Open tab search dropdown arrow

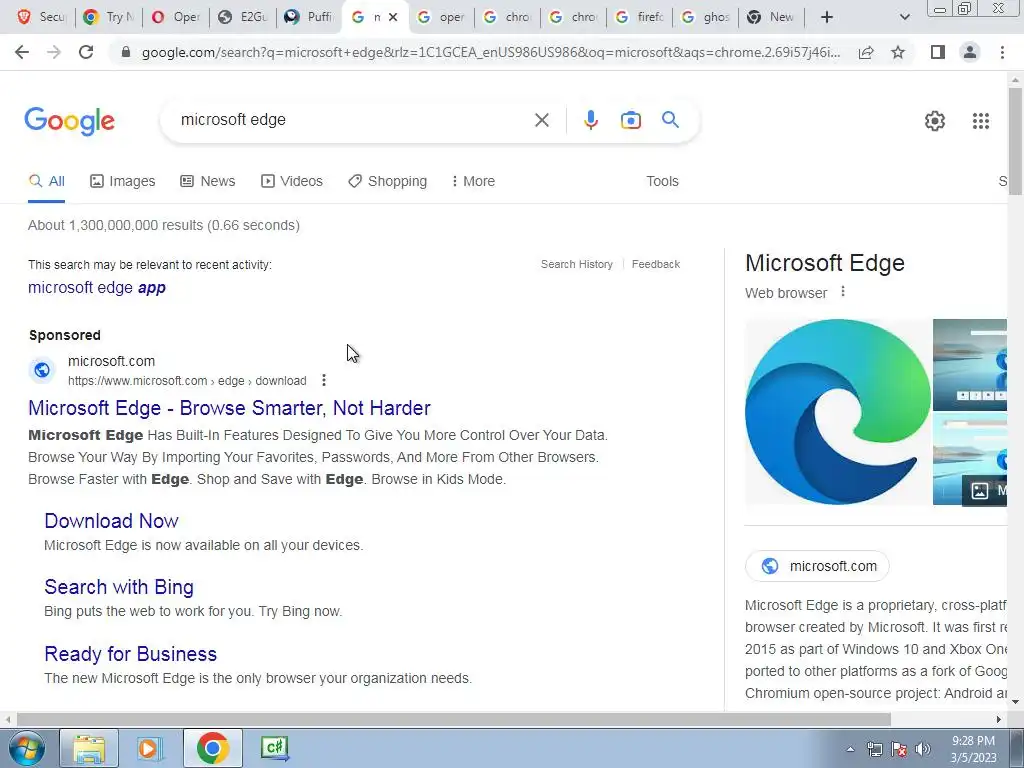pos(904,17)
